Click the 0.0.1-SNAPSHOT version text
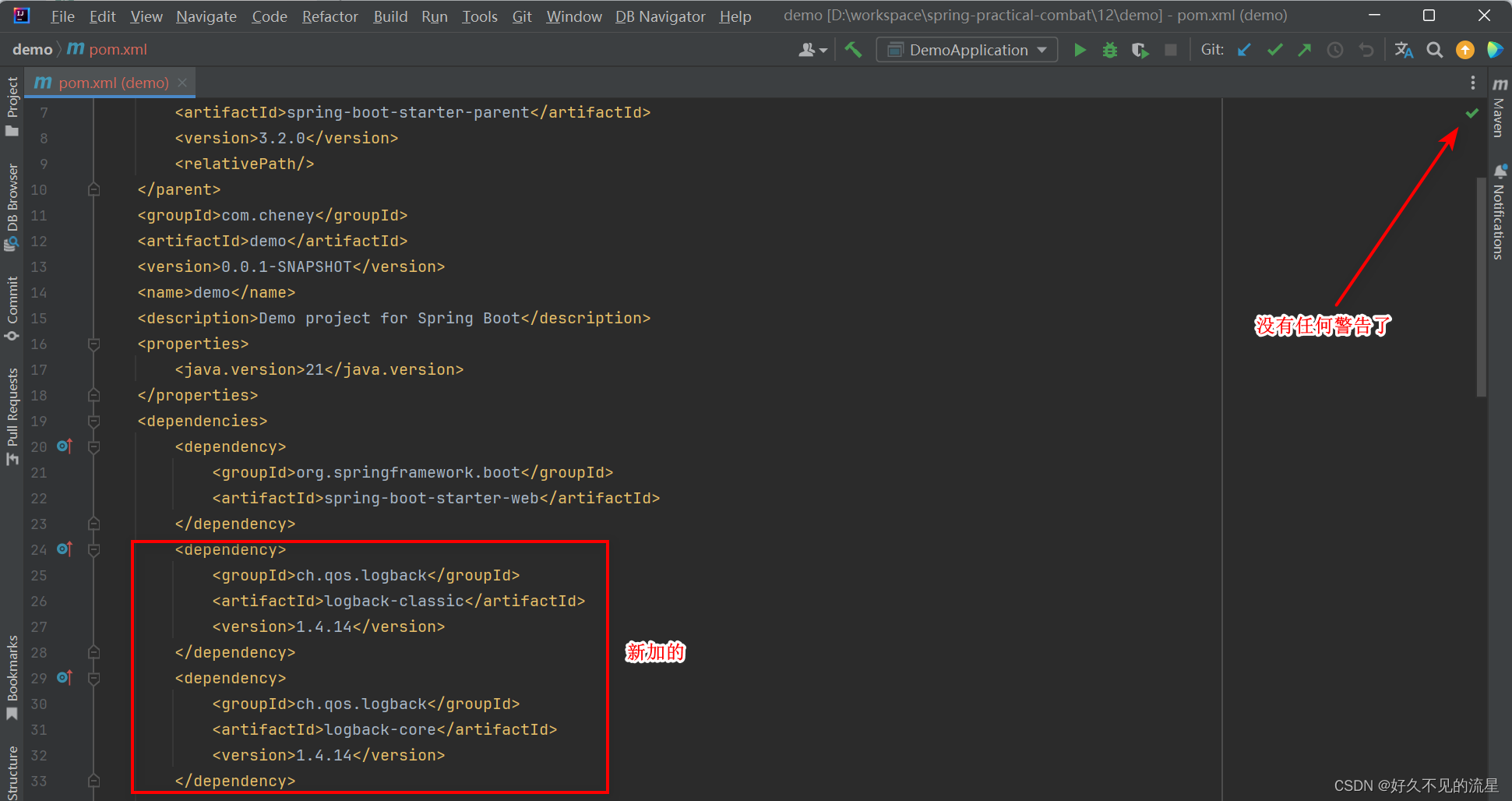This screenshot has width=1512, height=801. [287, 266]
